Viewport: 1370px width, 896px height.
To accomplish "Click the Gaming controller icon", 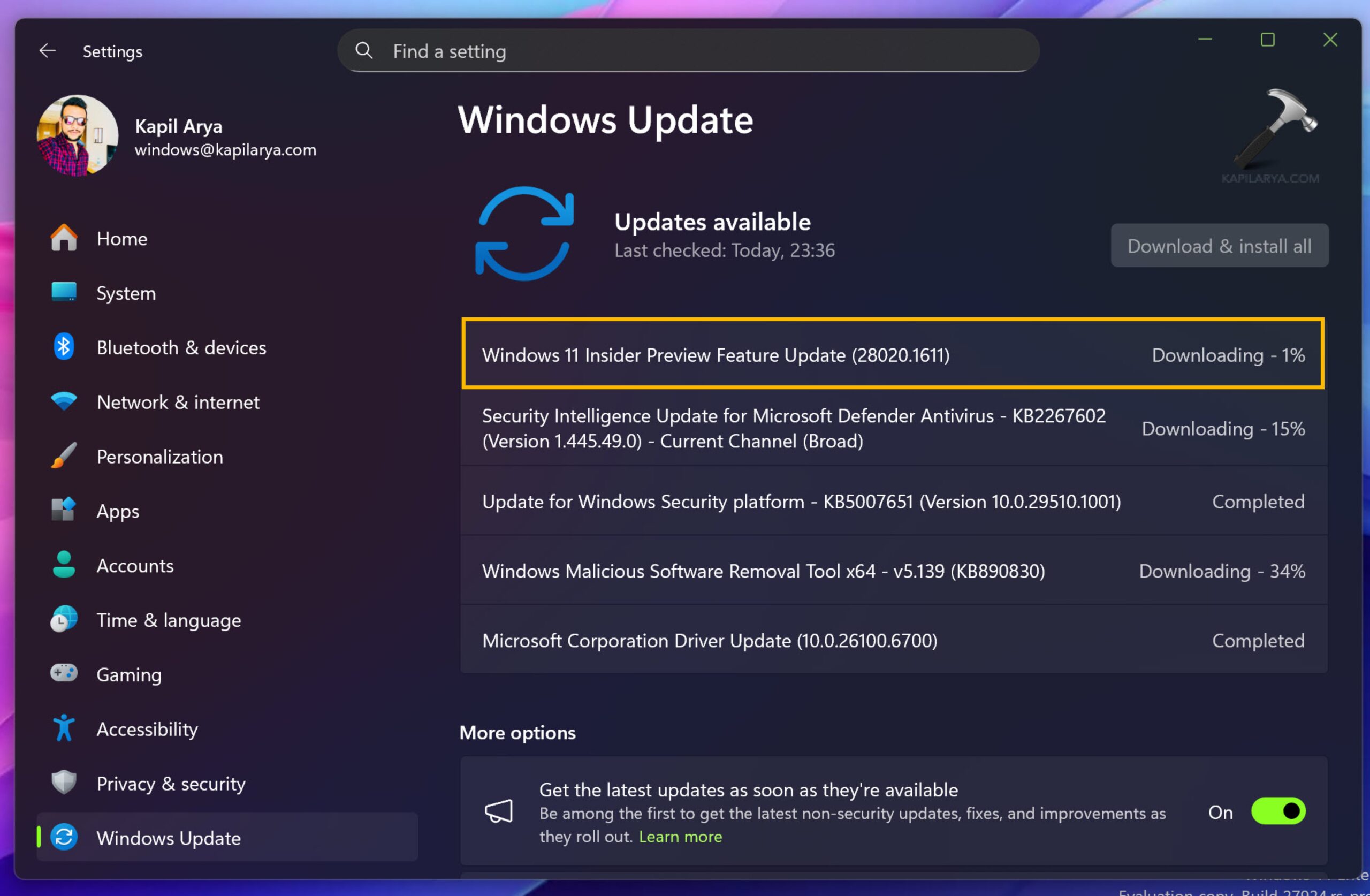I will 64,673.
